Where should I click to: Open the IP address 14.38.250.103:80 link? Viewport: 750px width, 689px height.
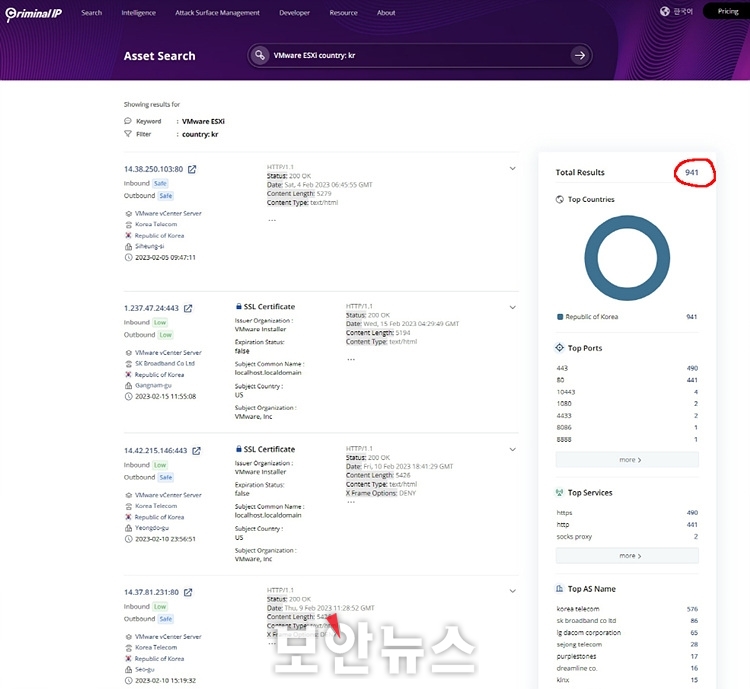pos(153,170)
